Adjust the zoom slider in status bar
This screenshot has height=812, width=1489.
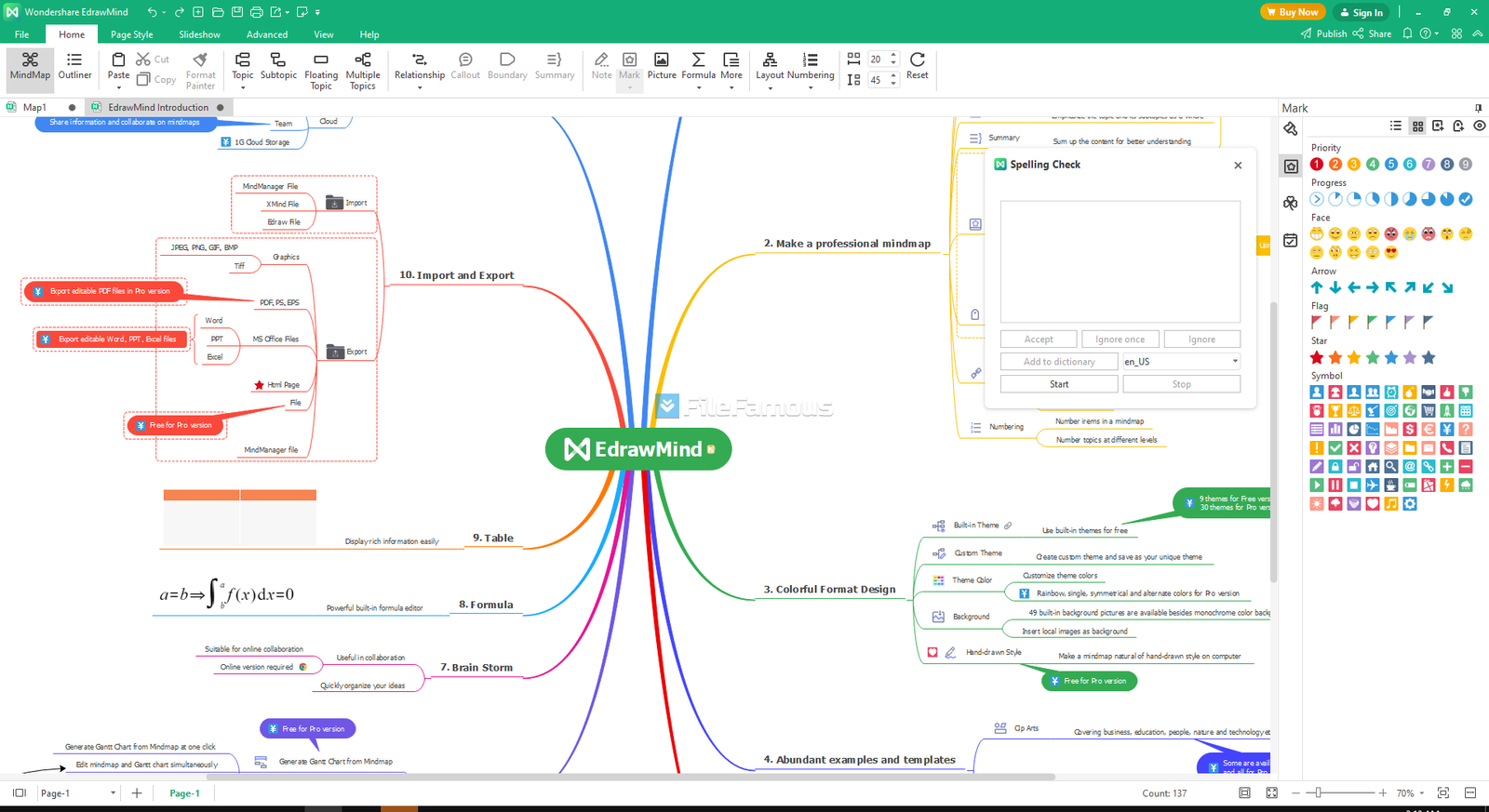pyautogui.click(x=1318, y=792)
